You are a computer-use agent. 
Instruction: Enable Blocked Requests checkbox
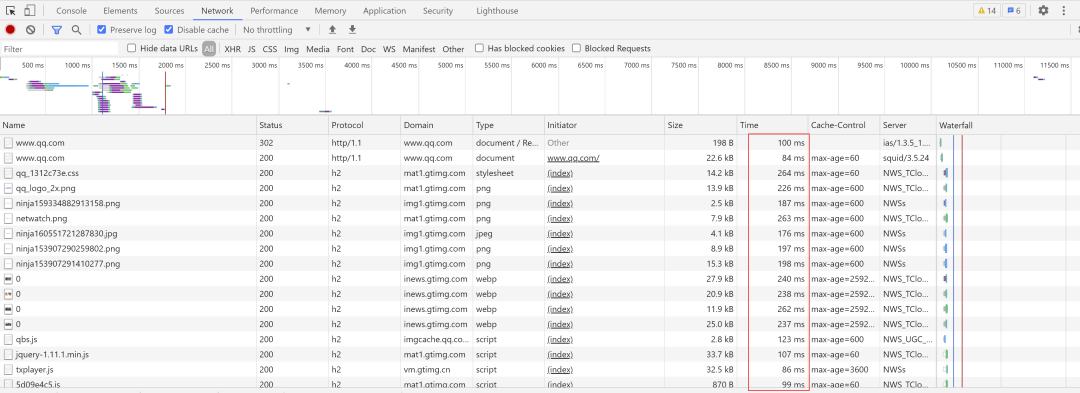click(x=577, y=48)
